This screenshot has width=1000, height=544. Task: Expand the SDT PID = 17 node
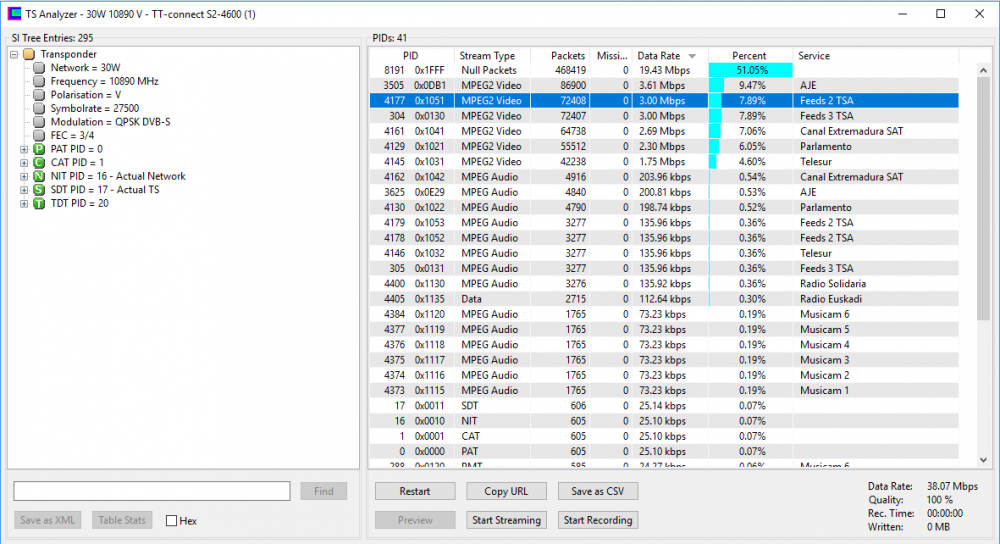coord(24,189)
